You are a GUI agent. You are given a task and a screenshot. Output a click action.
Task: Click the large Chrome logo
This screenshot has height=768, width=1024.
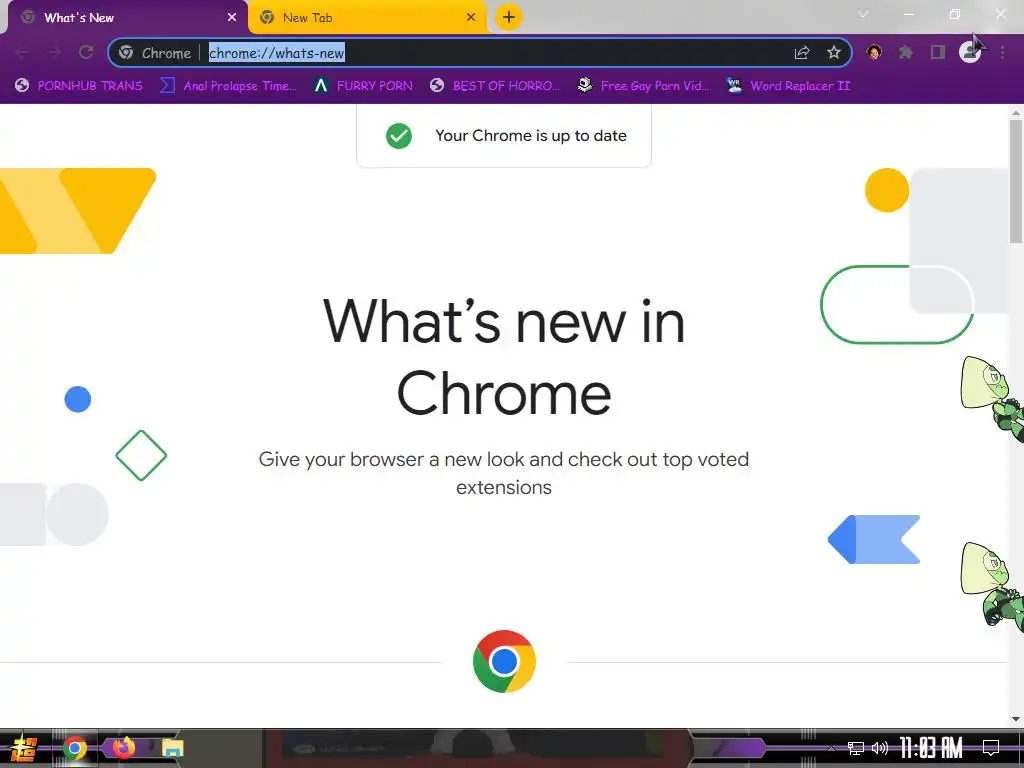click(x=504, y=661)
